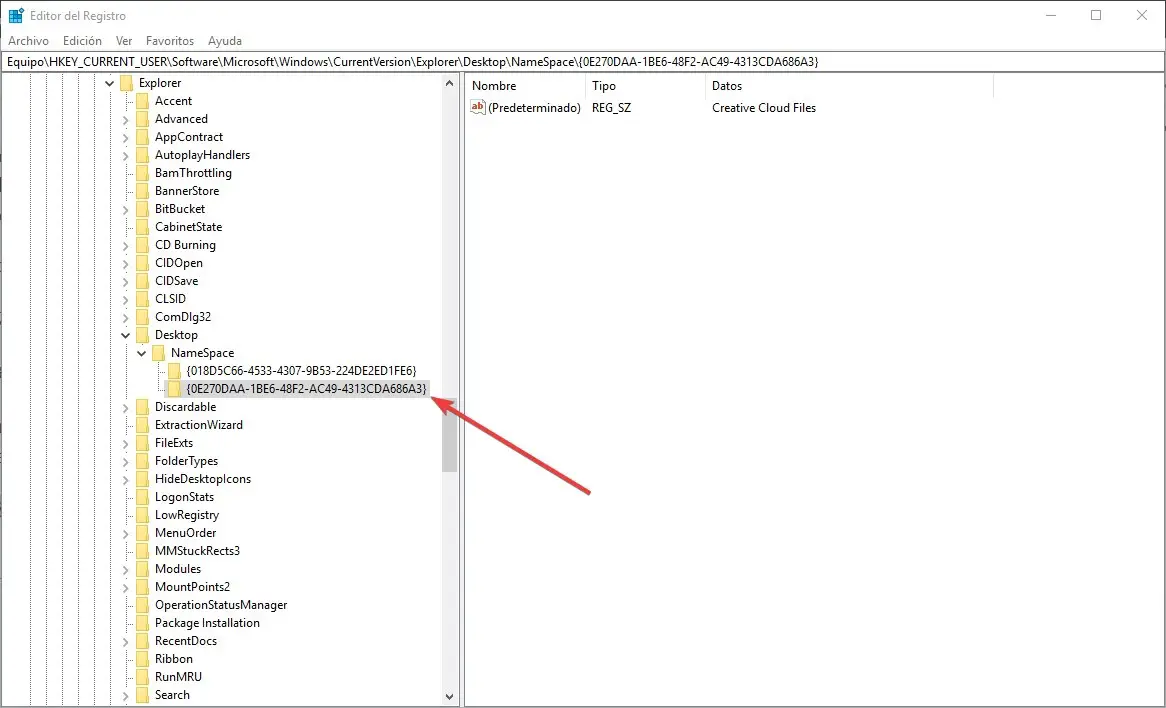Image resolution: width=1166 pixels, height=708 pixels.
Task: Open the Edición menu
Action: pos(82,41)
